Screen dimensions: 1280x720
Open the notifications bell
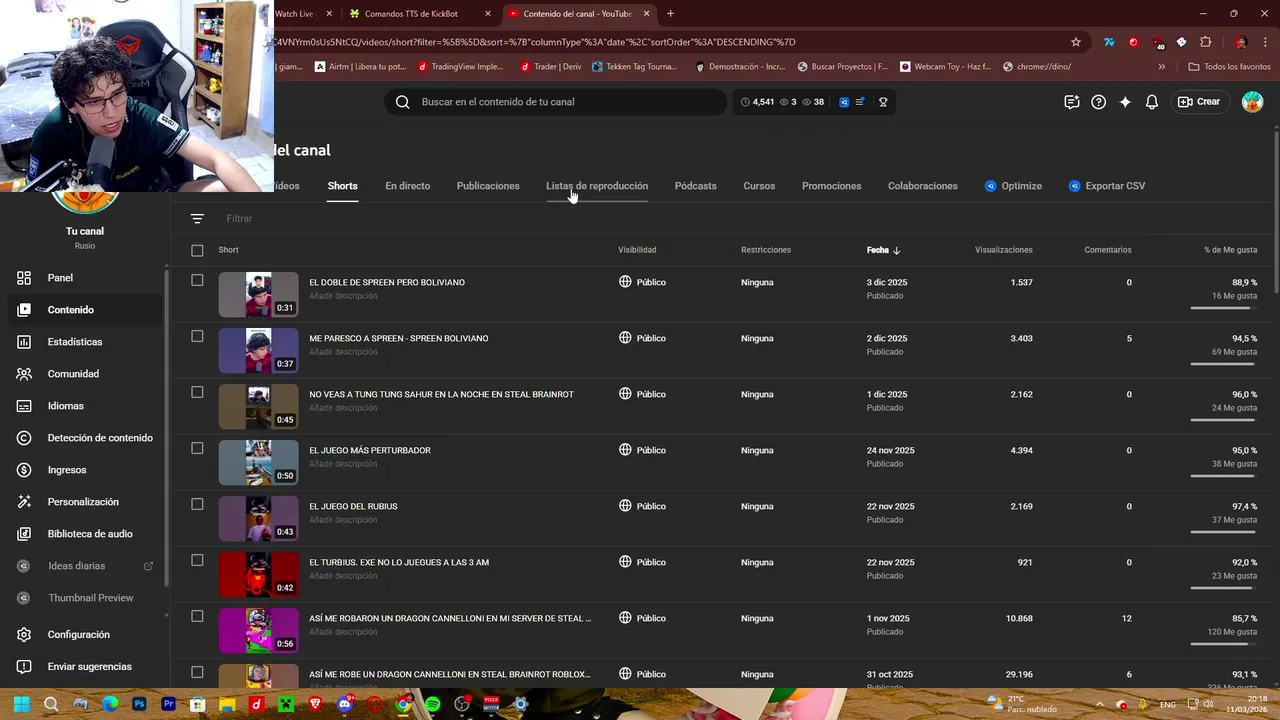[1152, 102]
